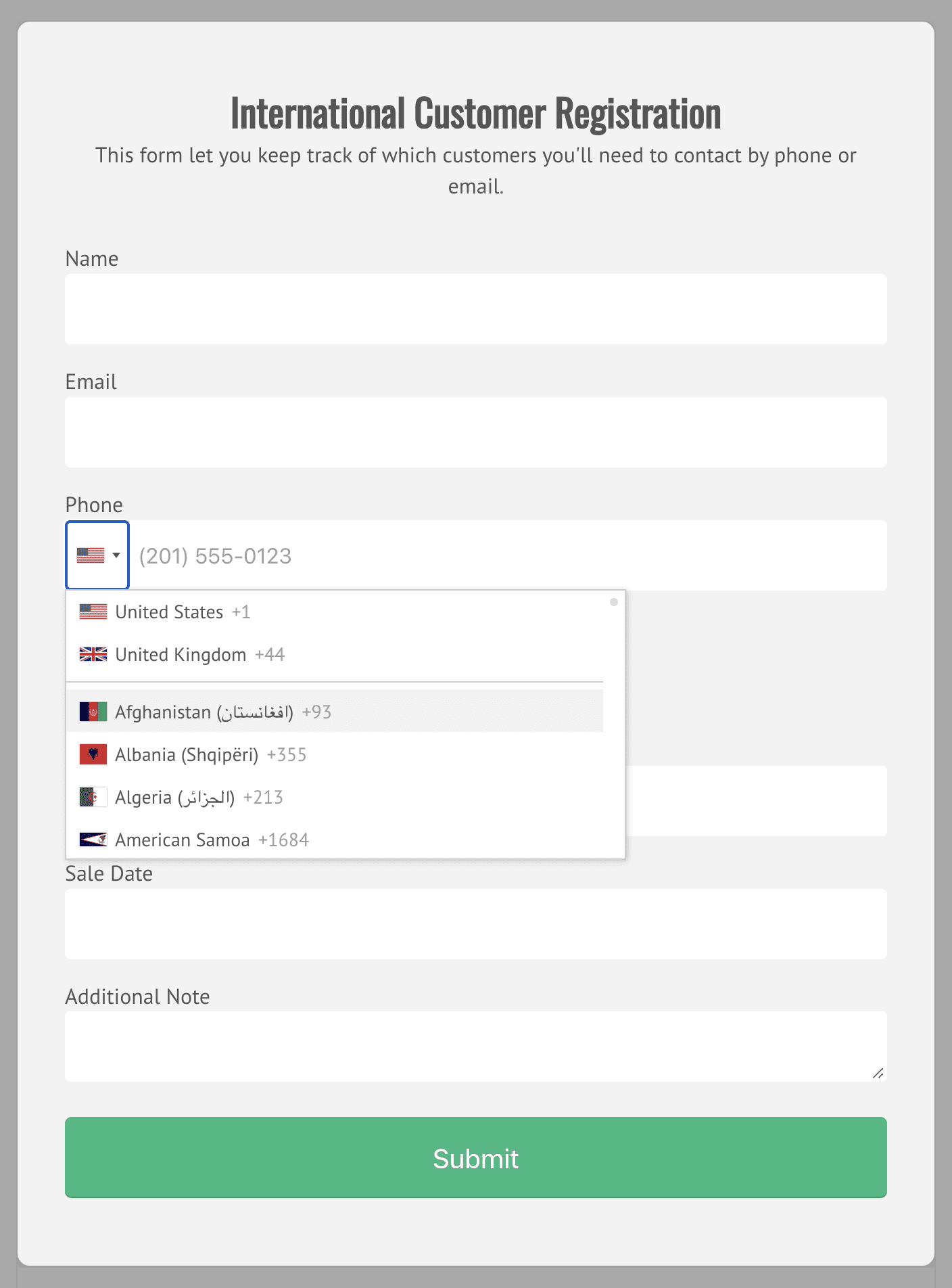Click the Albania flag icon
The width and height of the screenshot is (952, 1288).
coord(93,754)
